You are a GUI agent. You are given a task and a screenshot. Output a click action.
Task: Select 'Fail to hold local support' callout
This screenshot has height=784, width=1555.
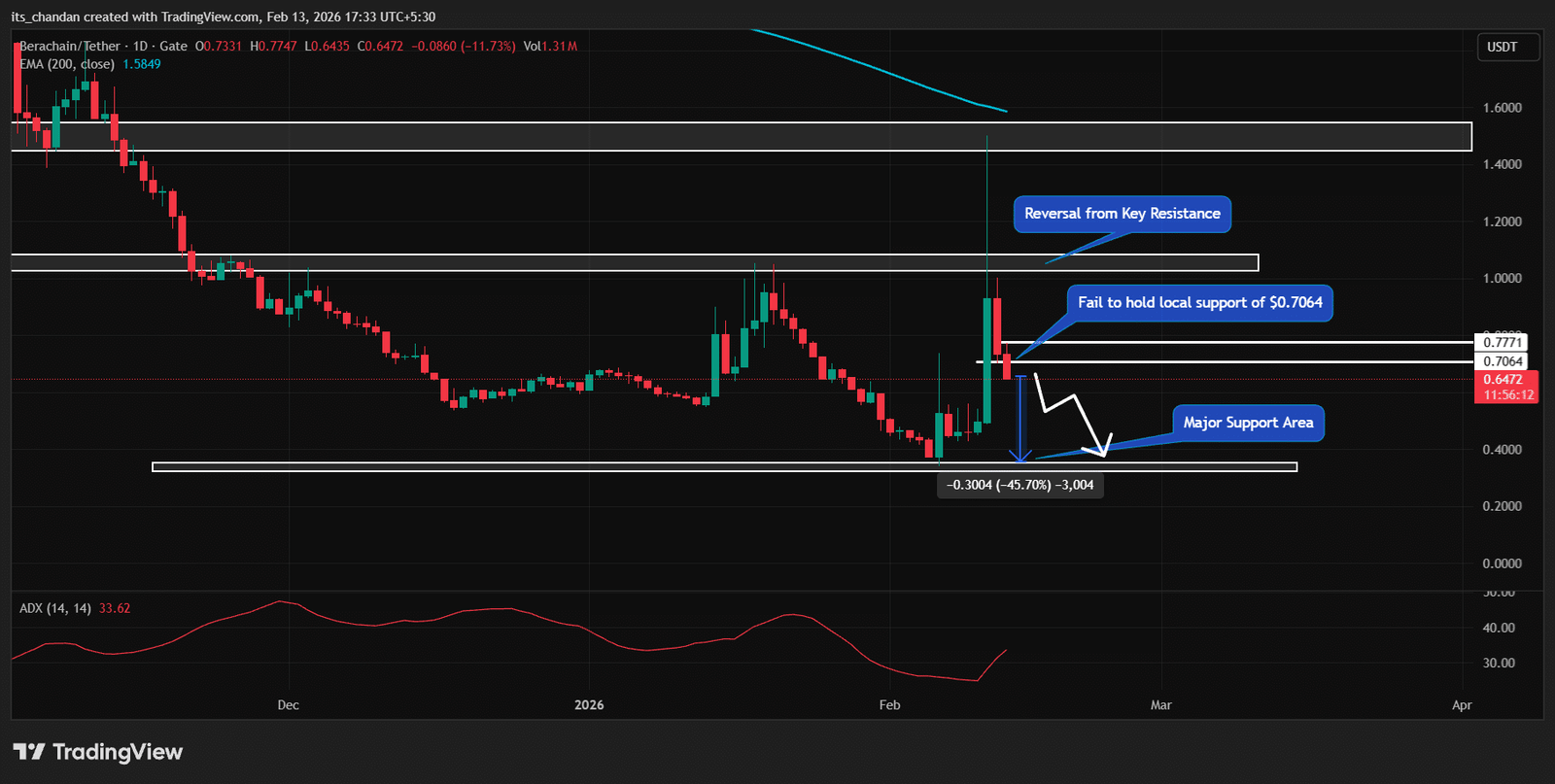coord(1199,302)
